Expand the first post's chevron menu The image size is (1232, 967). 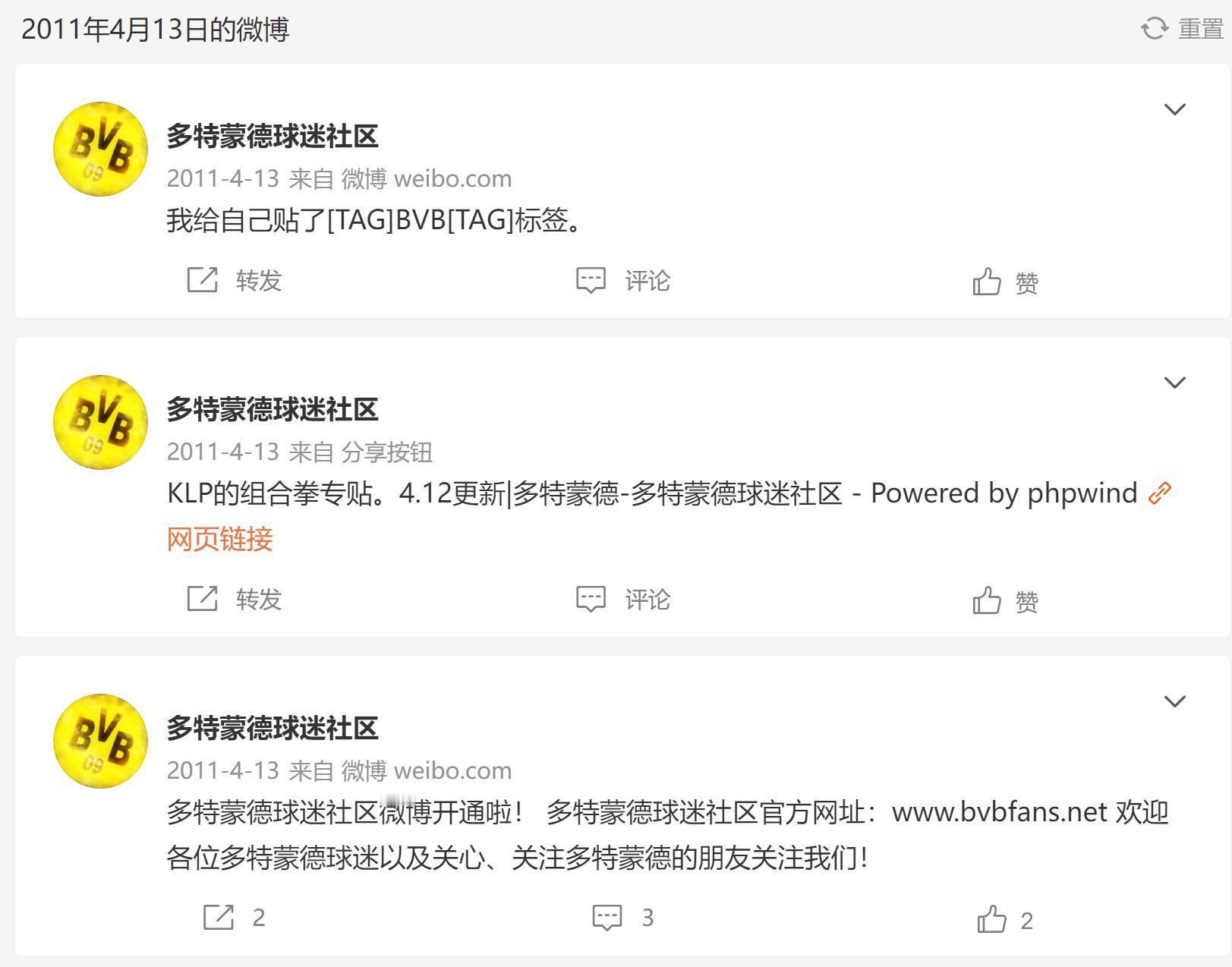click(x=1174, y=109)
